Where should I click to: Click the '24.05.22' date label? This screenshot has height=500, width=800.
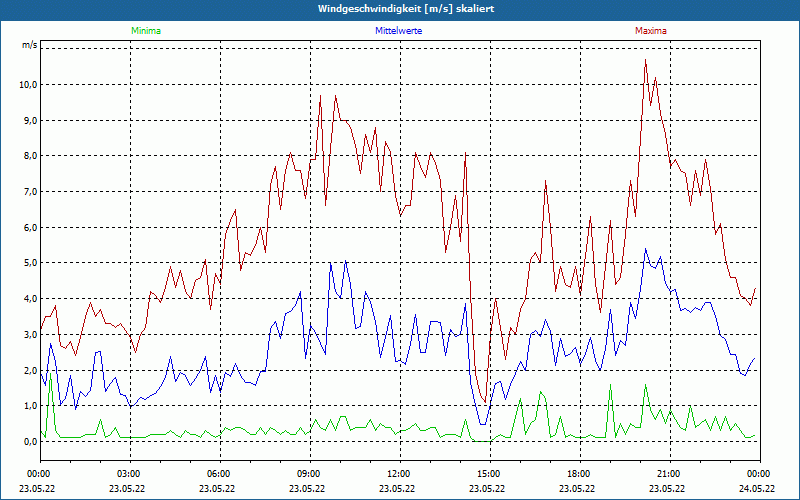coord(758,488)
